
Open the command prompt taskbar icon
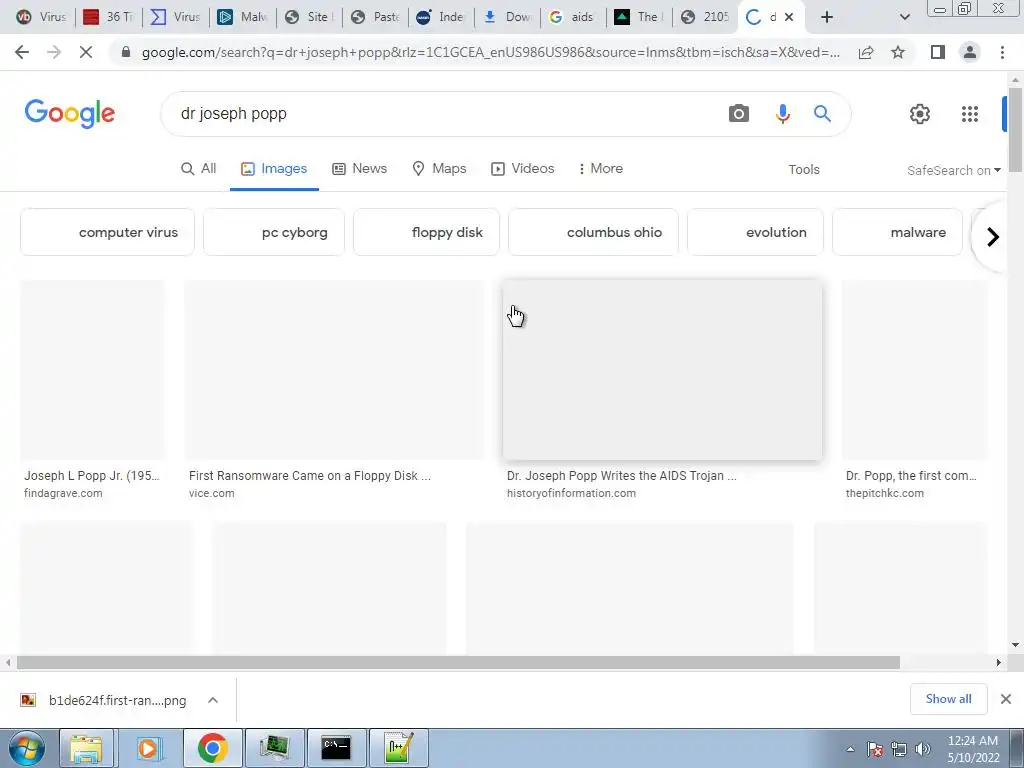coord(336,748)
